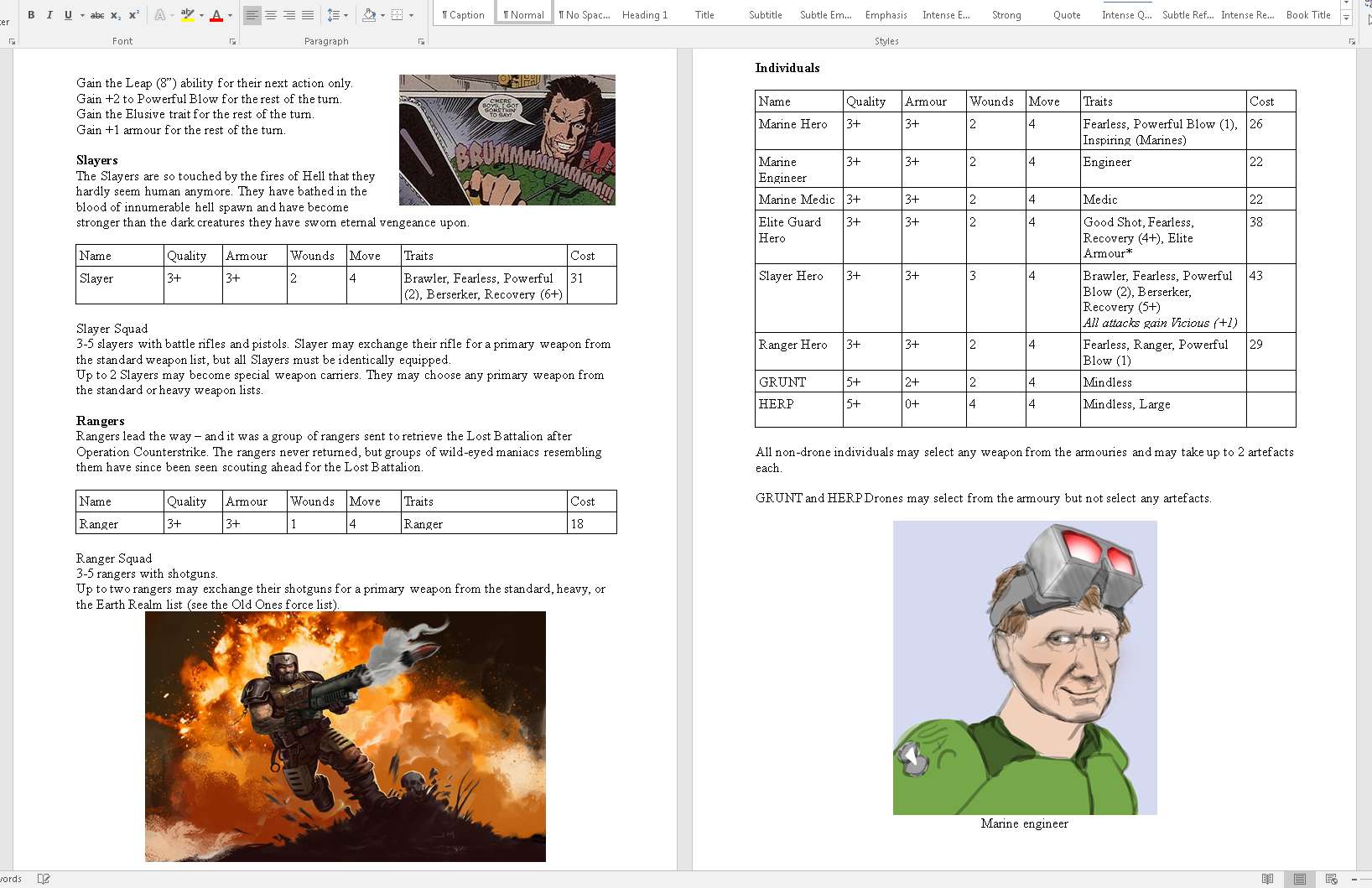Expand the Styles gallery more arrow
Screen dimensions: 1372x888
(x=1346, y=18)
